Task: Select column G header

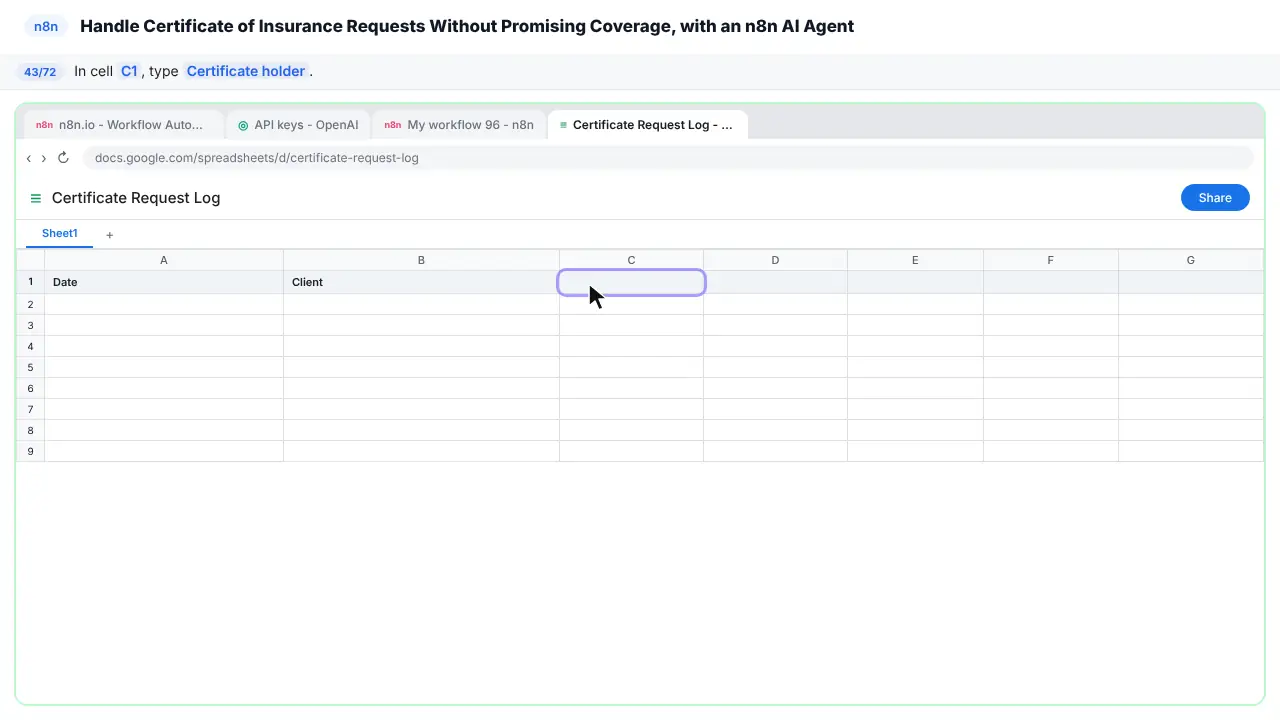Action: (x=1190, y=260)
